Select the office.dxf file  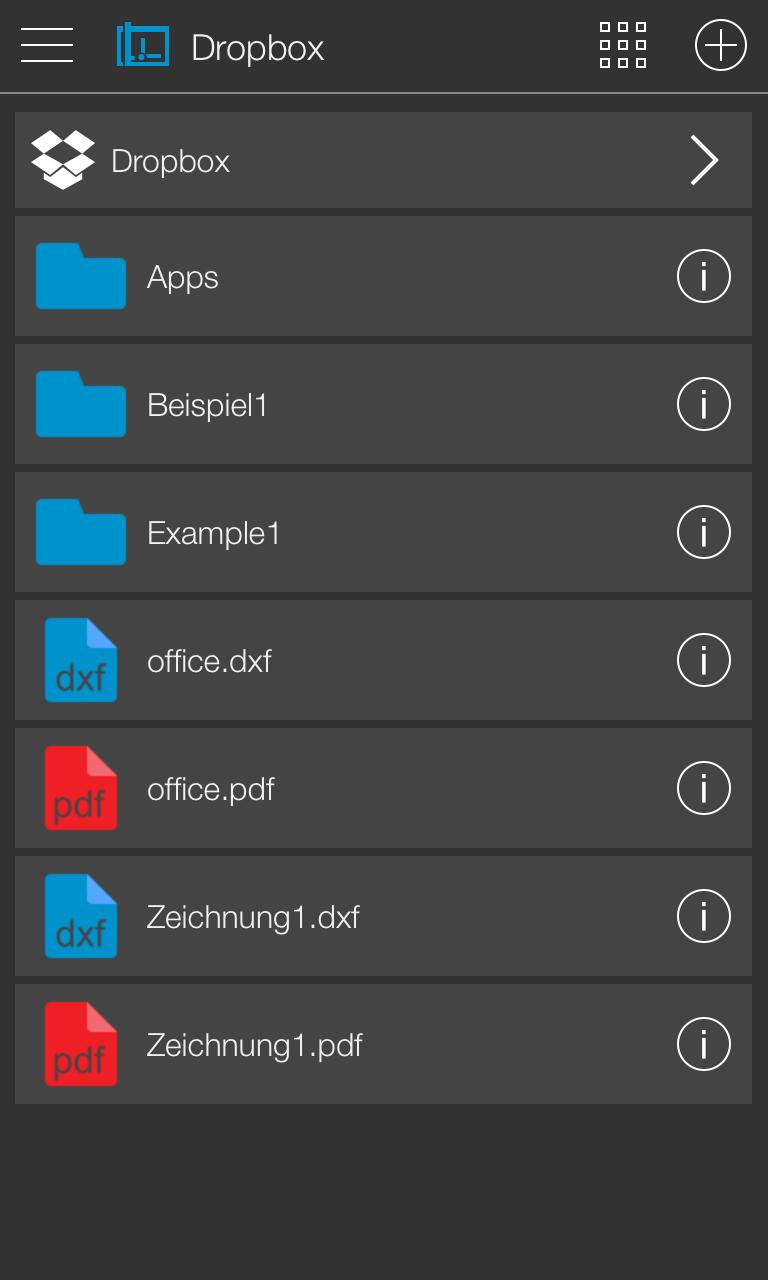(383, 660)
